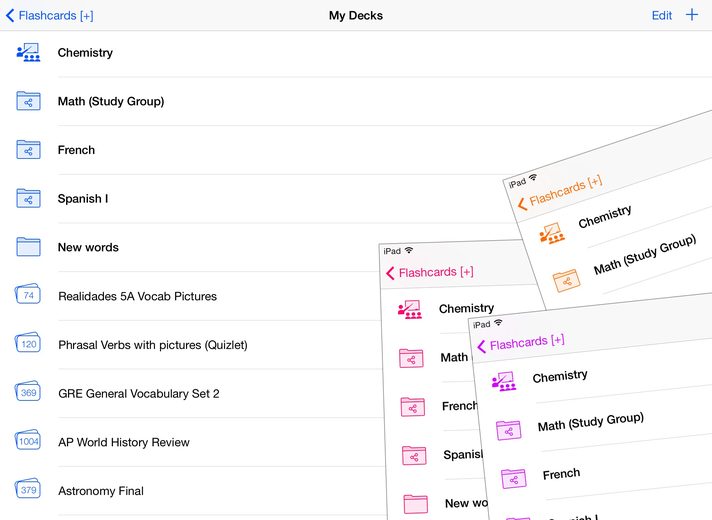
Task: Open Math (Study Group) in the blue list
Action: pyautogui.click(x=111, y=101)
